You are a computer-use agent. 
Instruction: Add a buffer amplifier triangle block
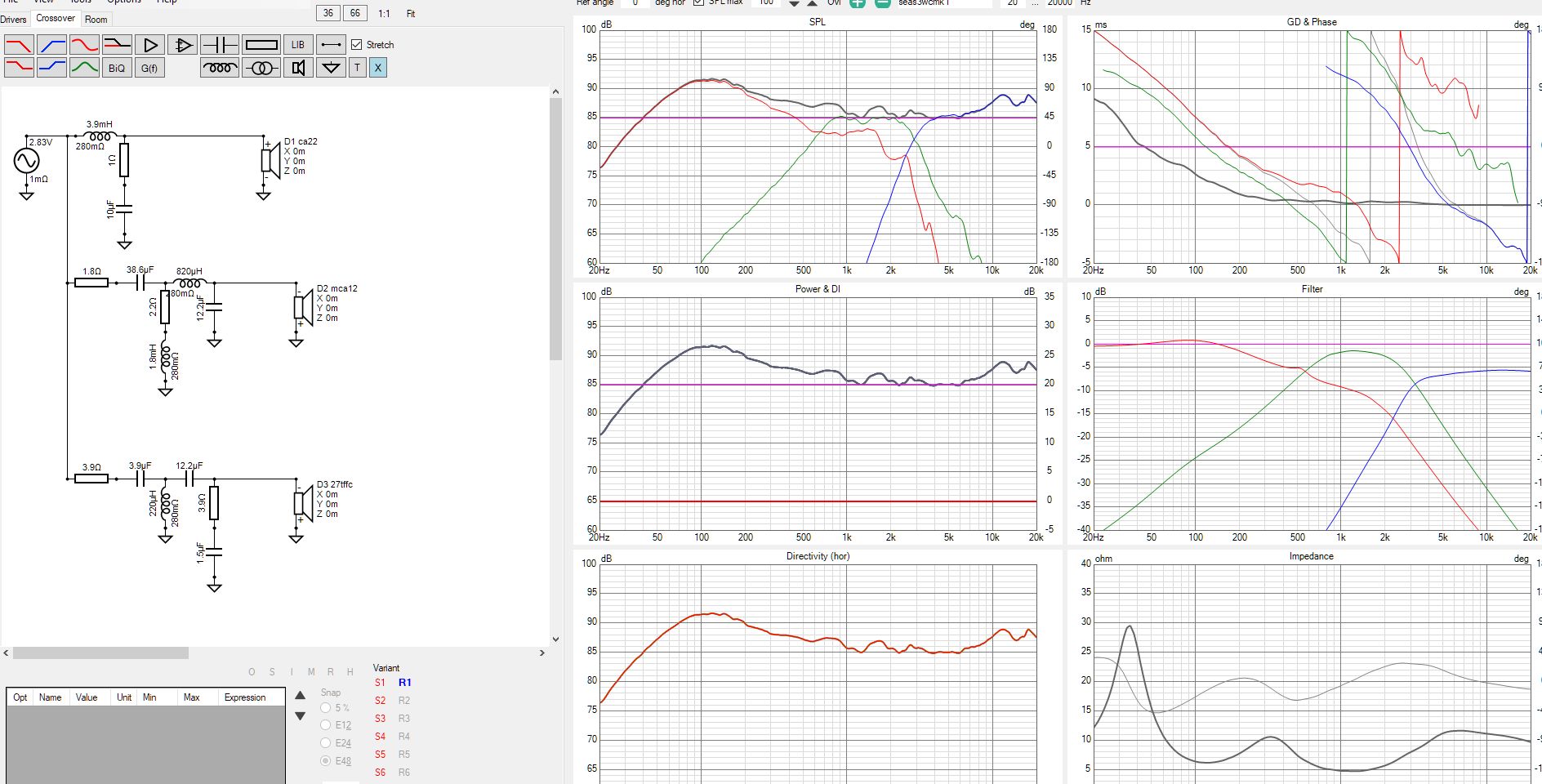149,45
